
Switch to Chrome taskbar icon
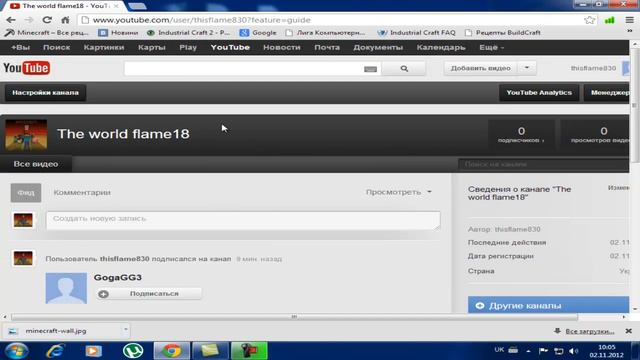171,351
